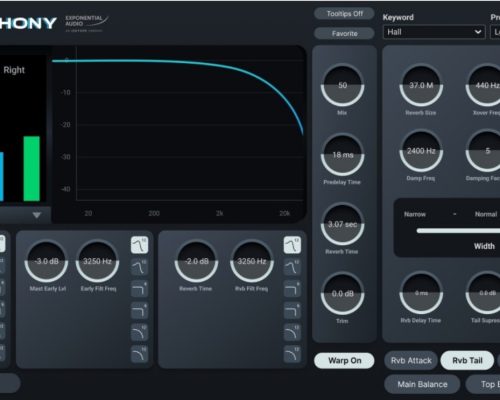Screen dimensions: 500x400
Task: Click the Rvb Filt Freq knob showing 3250 Hz
Action: click(252, 261)
